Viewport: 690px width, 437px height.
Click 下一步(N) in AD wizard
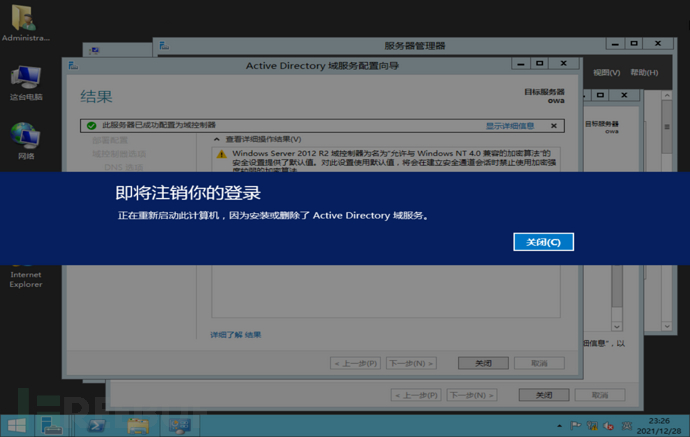tap(411, 363)
